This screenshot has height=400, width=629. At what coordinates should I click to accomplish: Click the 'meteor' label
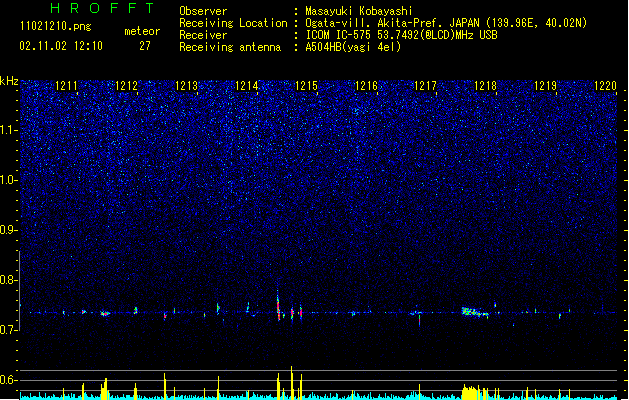pos(142,31)
